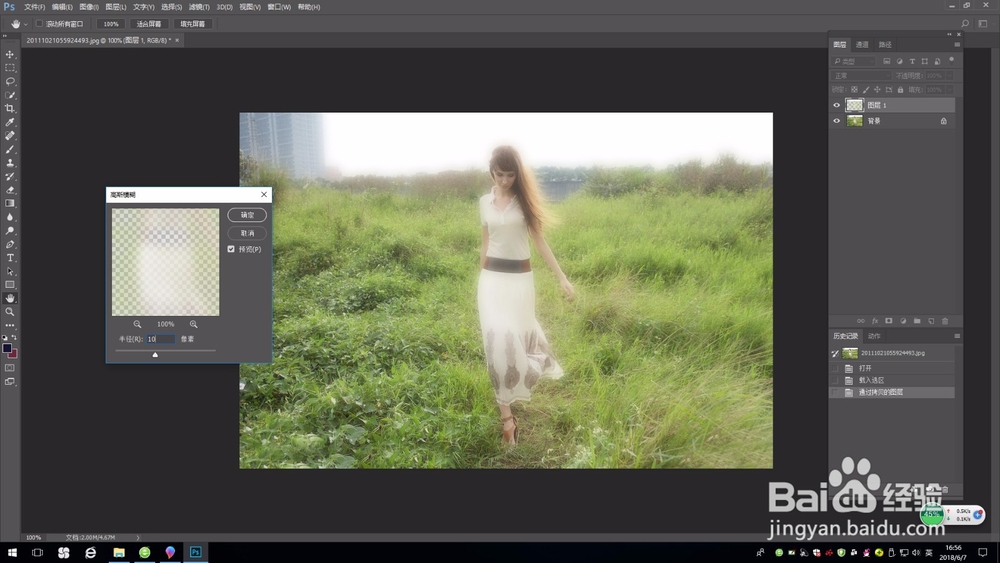Click the new adjustment layer icon

(x=903, y=321)
